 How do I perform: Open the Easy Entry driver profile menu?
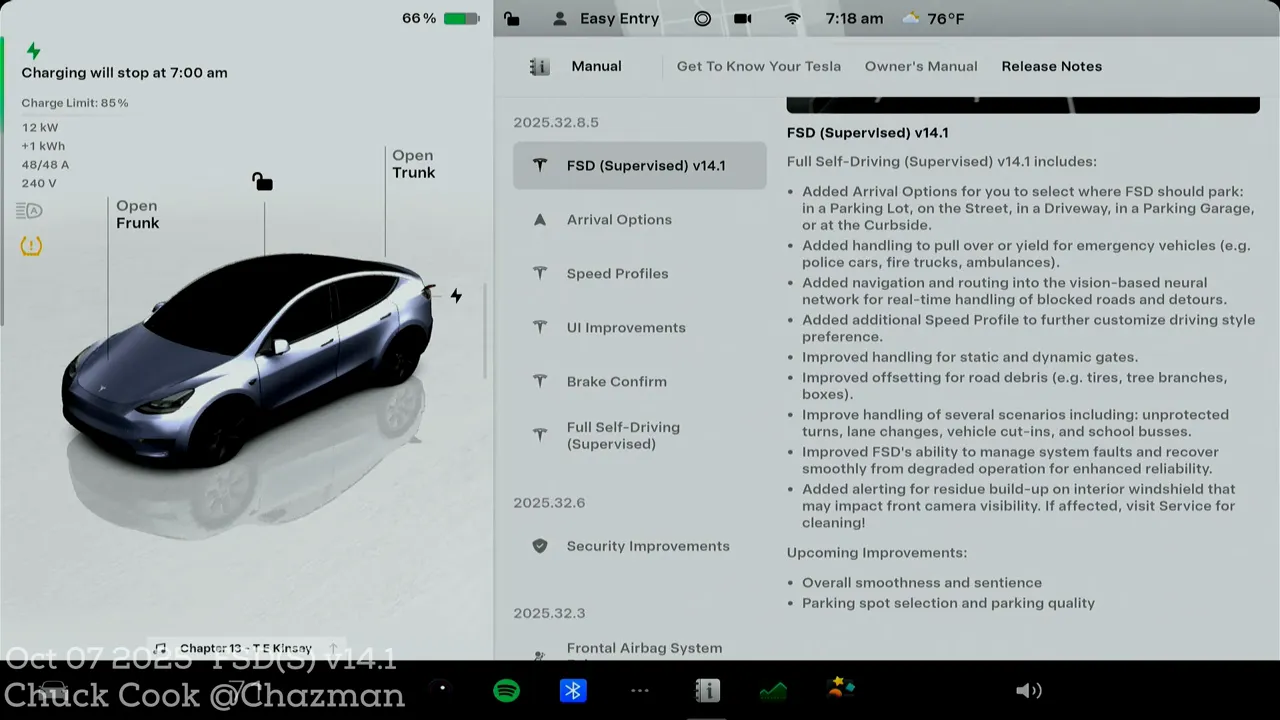click(606, 19)
